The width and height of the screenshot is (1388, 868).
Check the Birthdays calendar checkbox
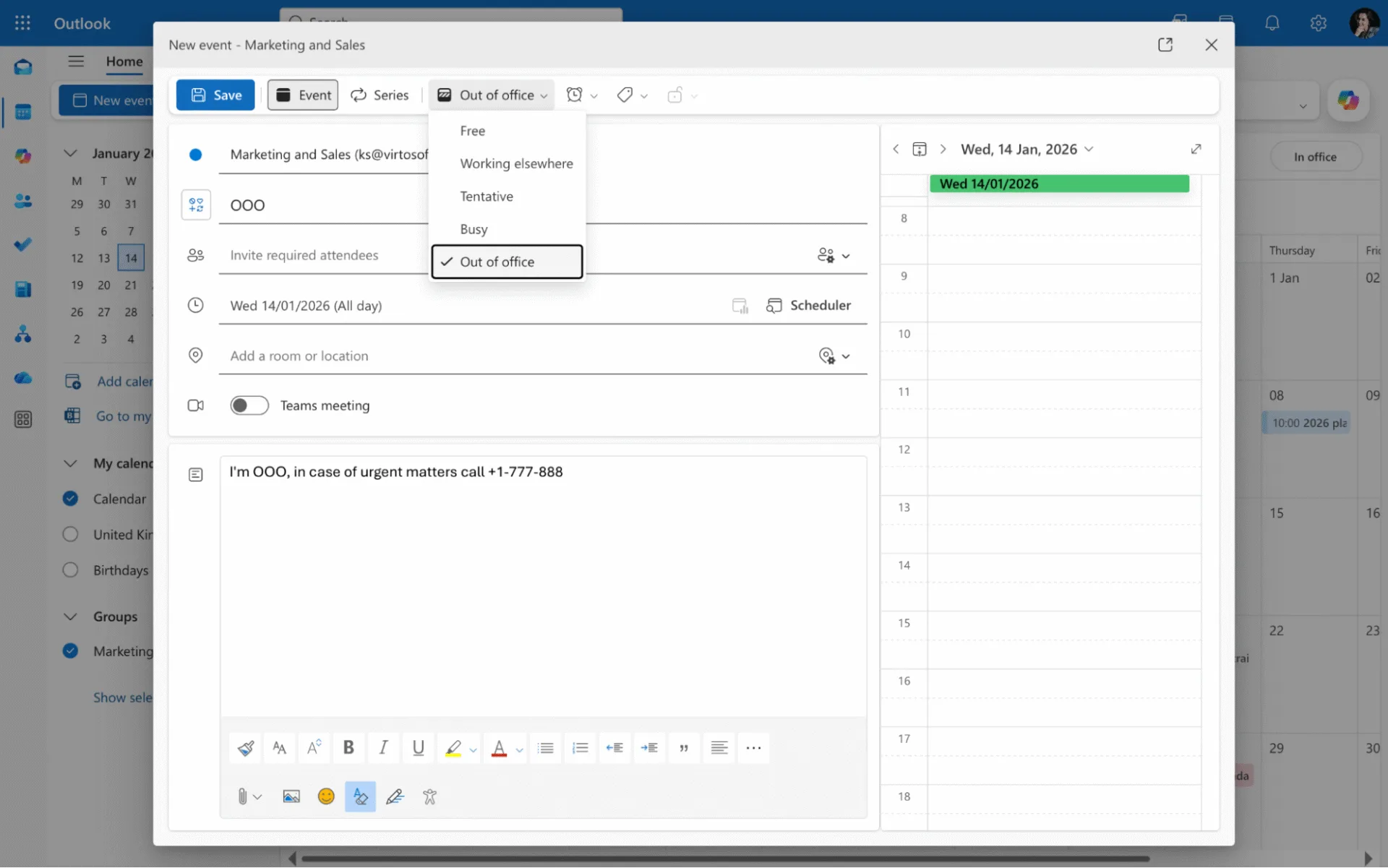[70, 570]
